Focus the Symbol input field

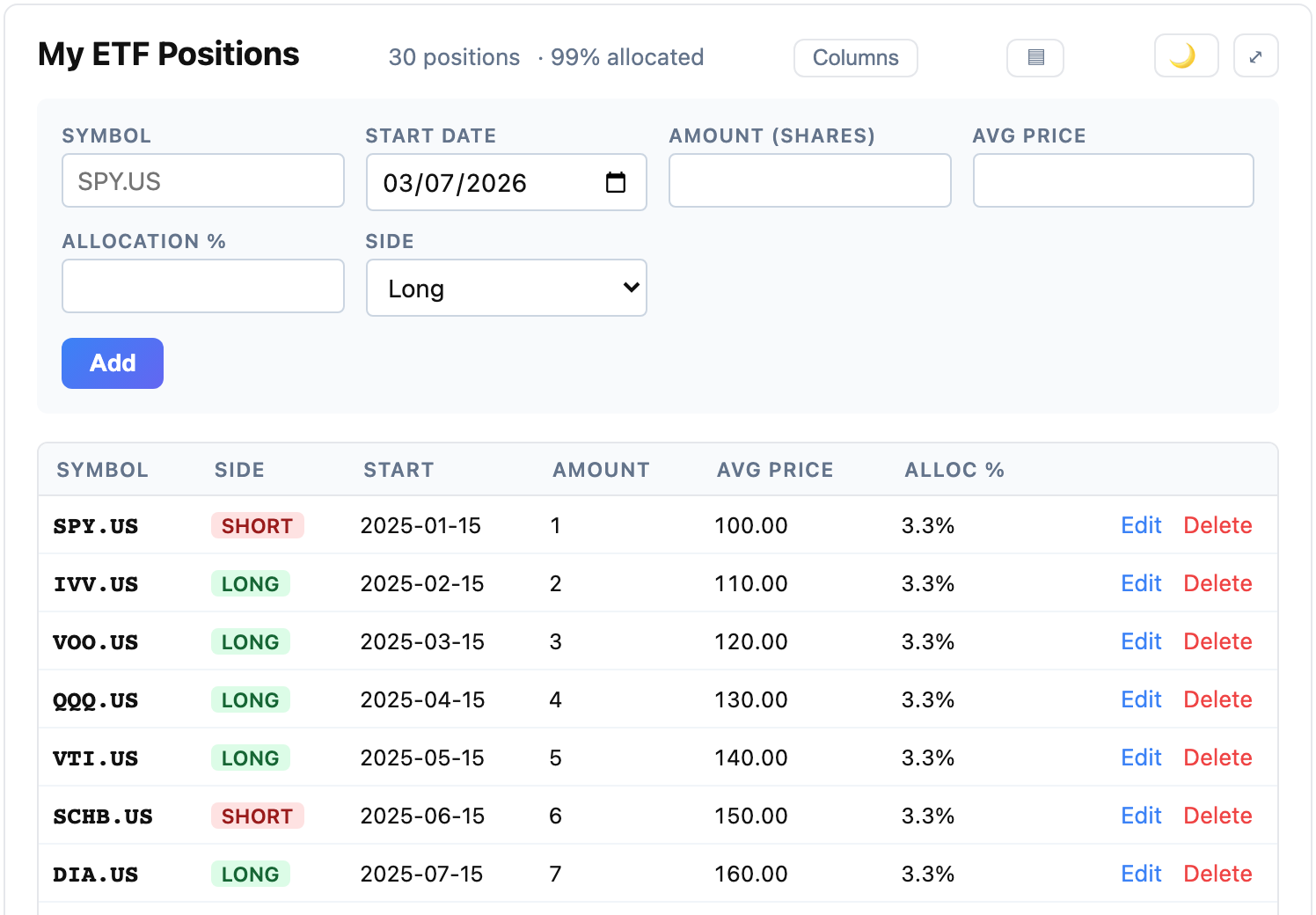coord(203,180)
